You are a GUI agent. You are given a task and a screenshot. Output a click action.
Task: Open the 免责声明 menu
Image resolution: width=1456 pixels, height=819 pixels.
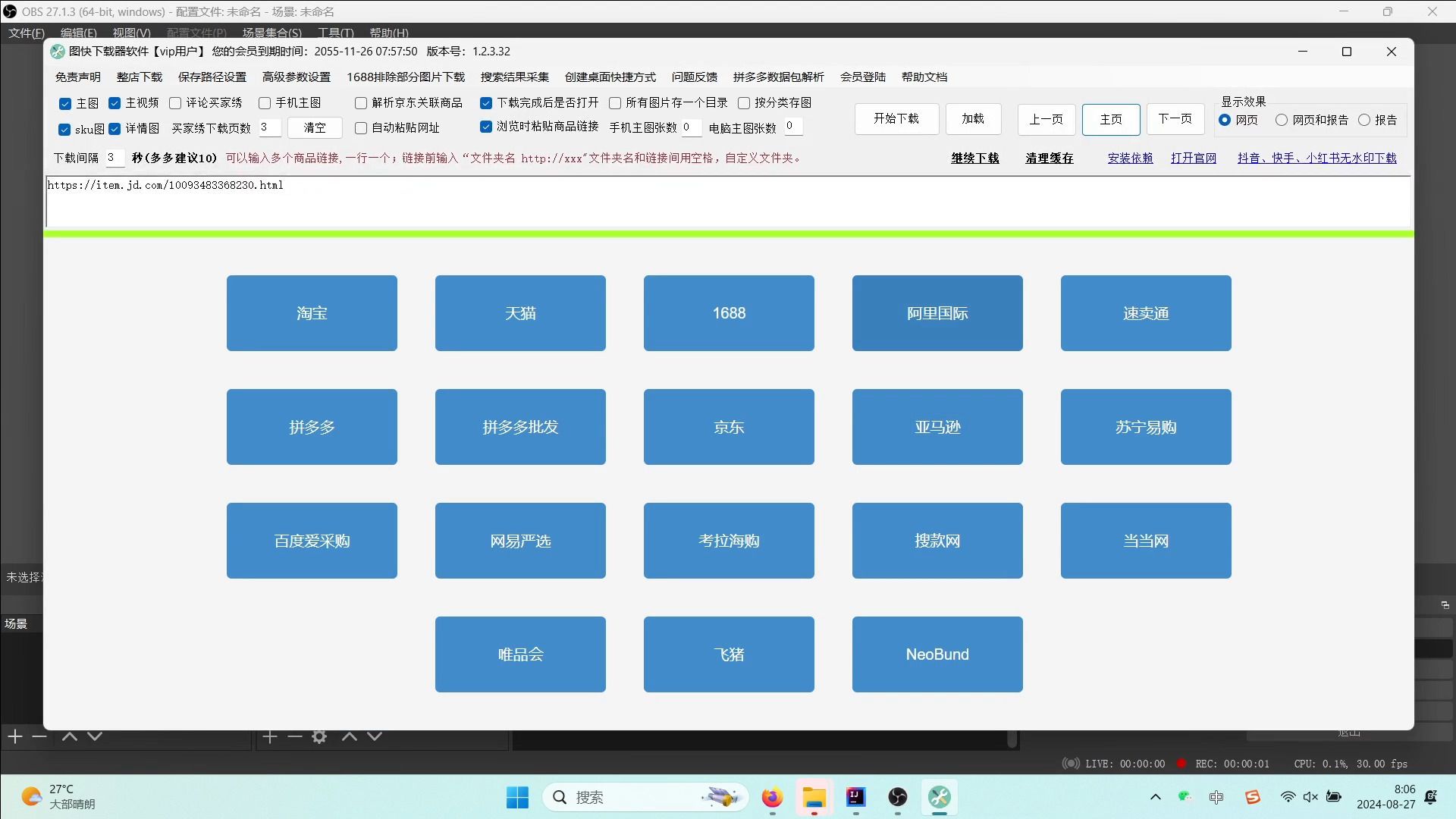tap(77, 77)
